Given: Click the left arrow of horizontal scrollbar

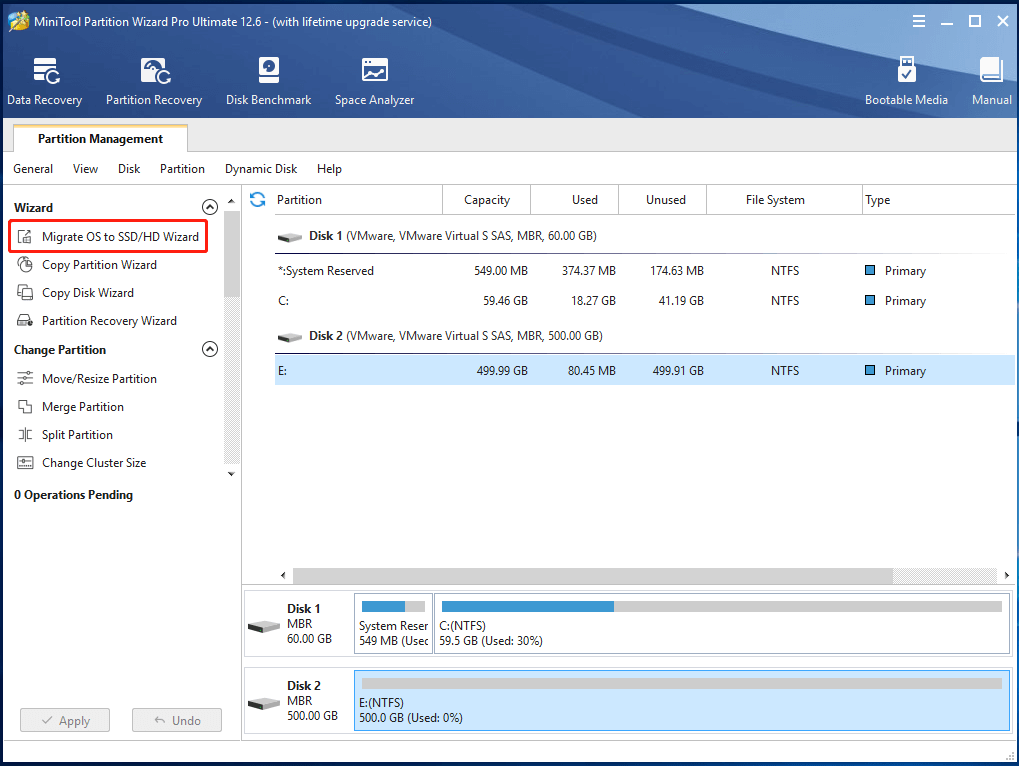Looking at the screenshot, I should pyautogui.click(x=283, y=576).
